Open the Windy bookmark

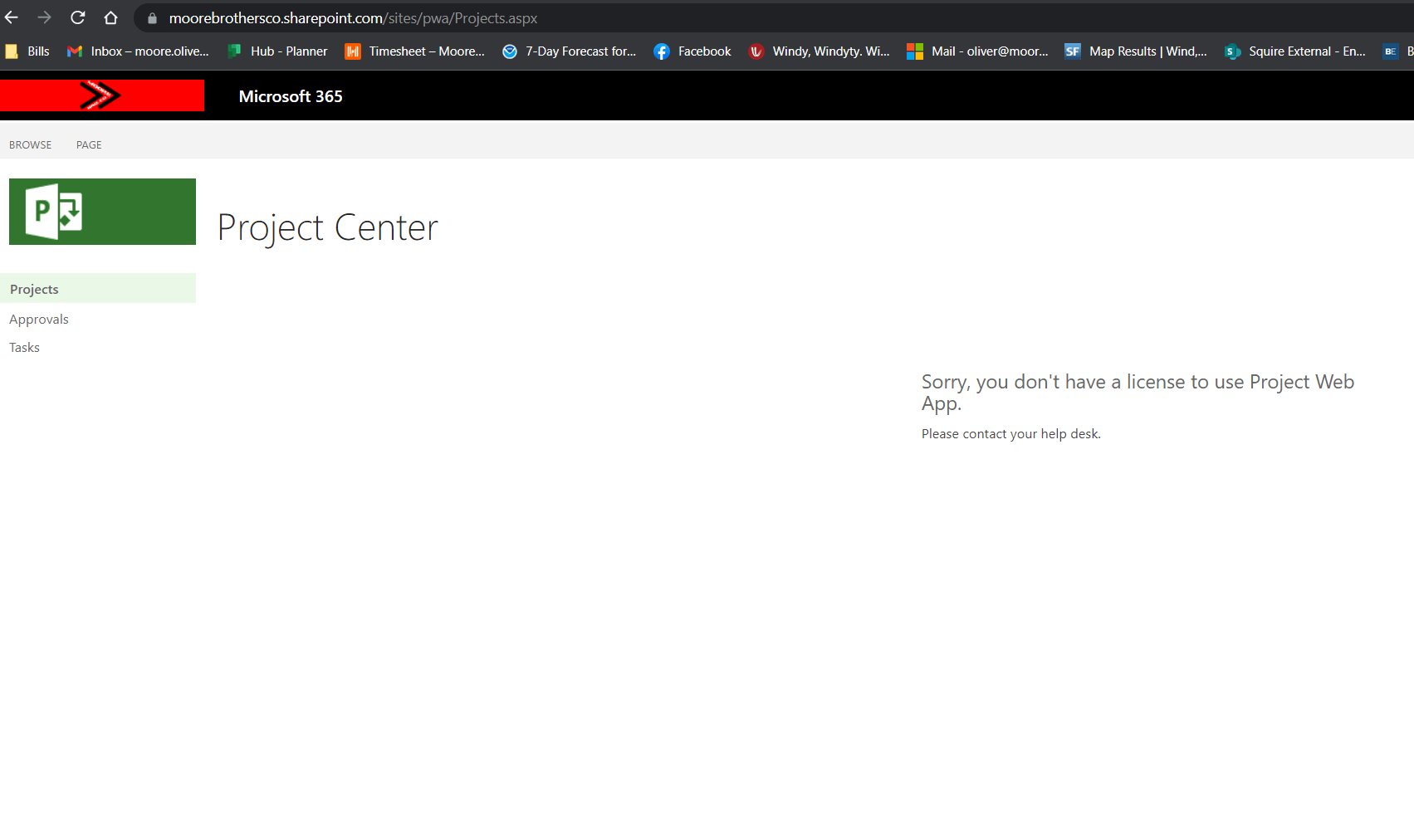coord(820,51)
